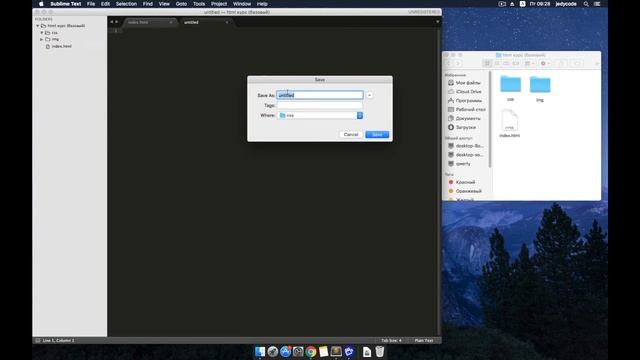Open Launchpad rocket icon in Dock

point(273,351)
